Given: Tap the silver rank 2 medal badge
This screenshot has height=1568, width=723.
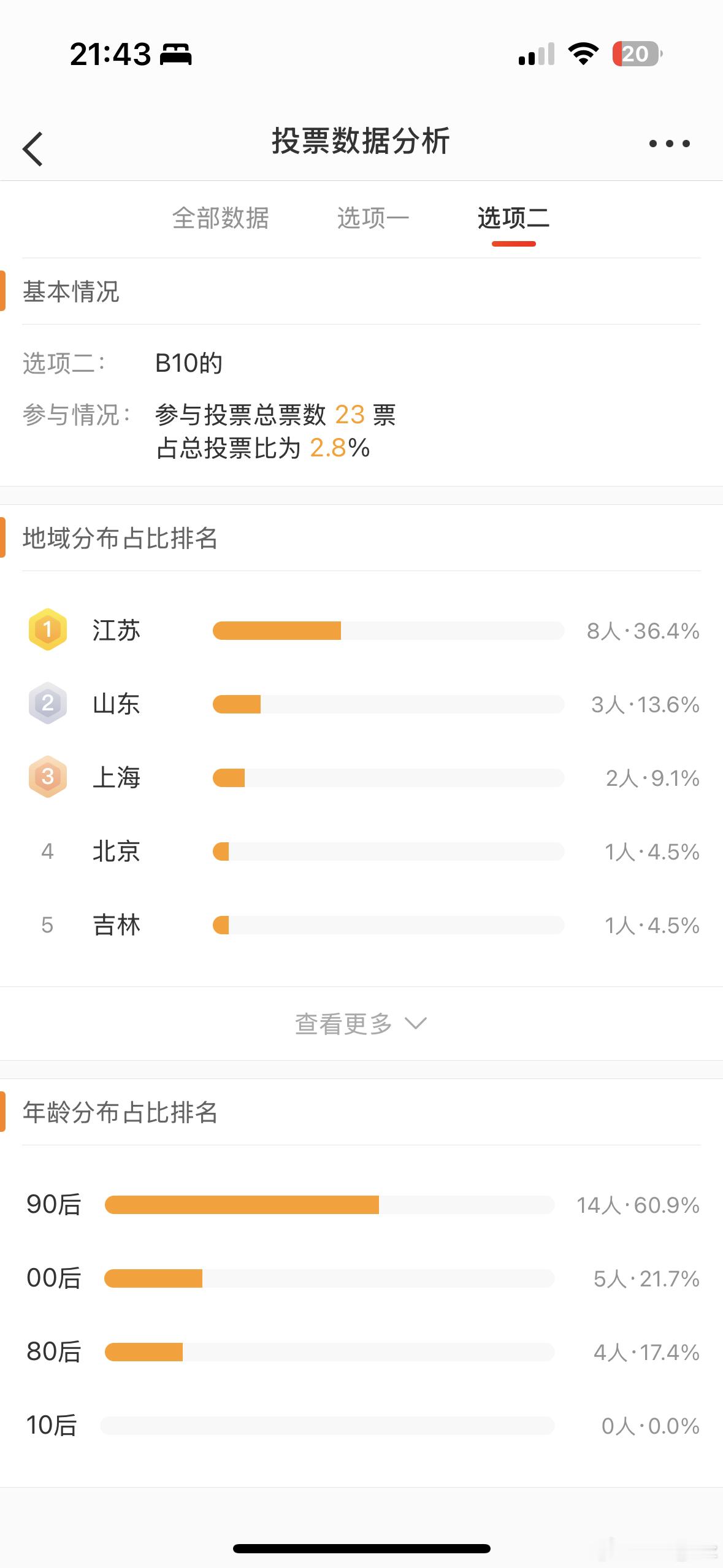Looking at the screenshot, I should (48, 703).
